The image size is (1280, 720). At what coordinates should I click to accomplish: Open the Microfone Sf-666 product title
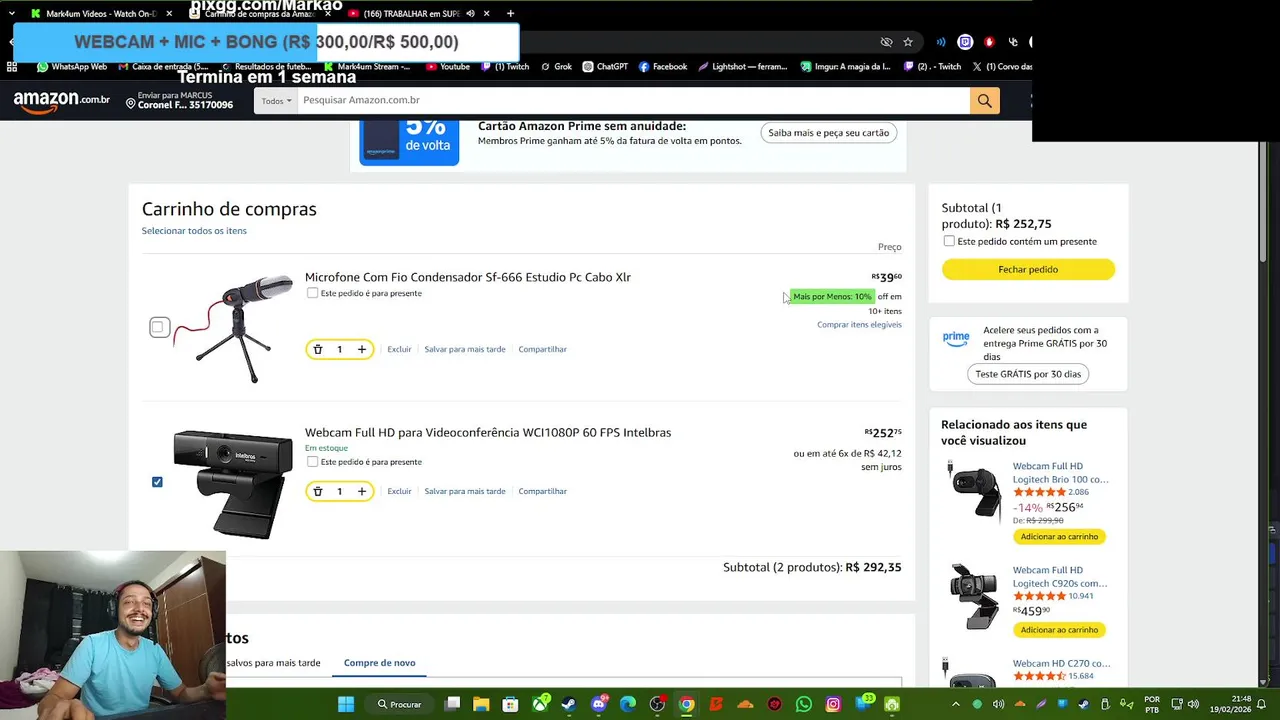pos(467,277)
